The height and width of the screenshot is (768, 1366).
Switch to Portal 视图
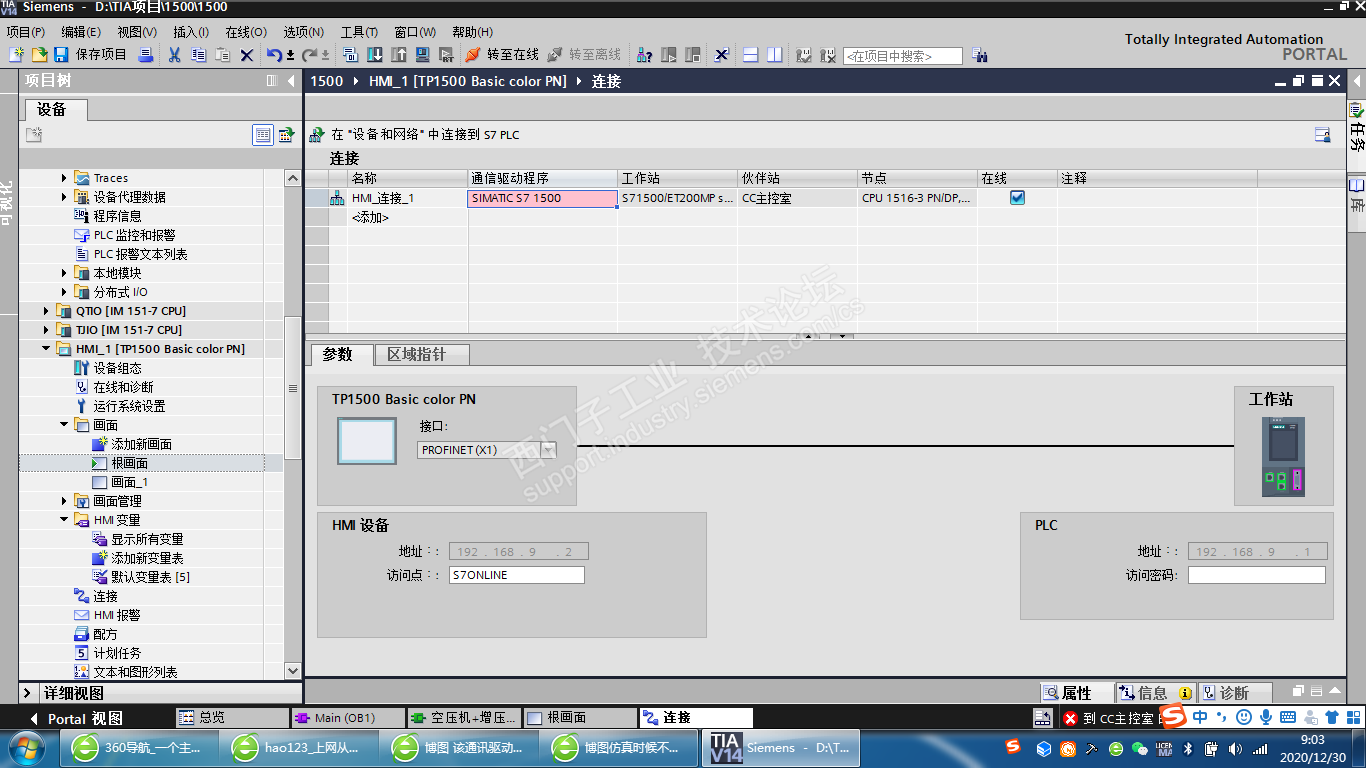(75, 718)
